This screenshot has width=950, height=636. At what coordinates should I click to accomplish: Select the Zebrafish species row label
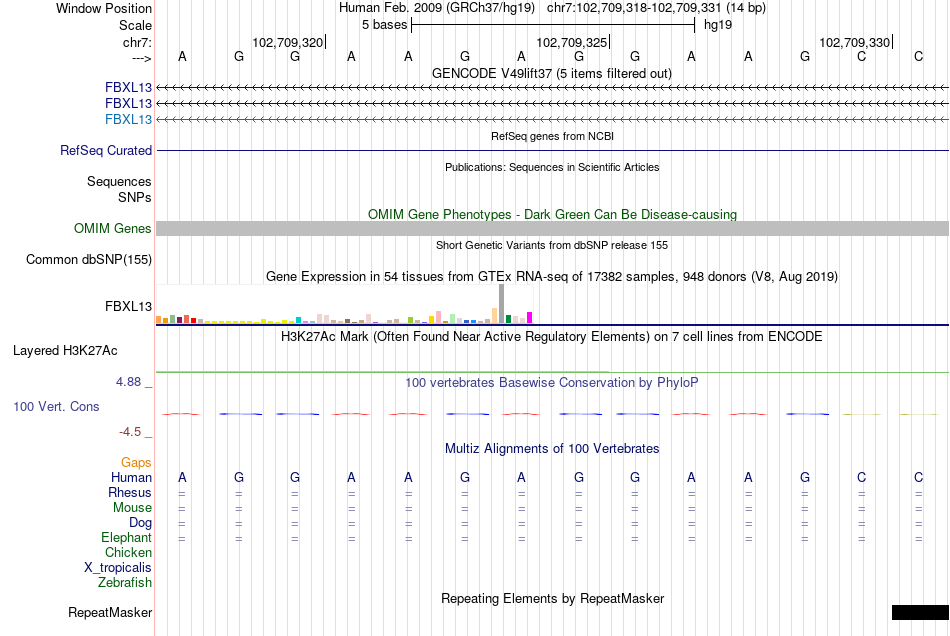click(125, 582)
